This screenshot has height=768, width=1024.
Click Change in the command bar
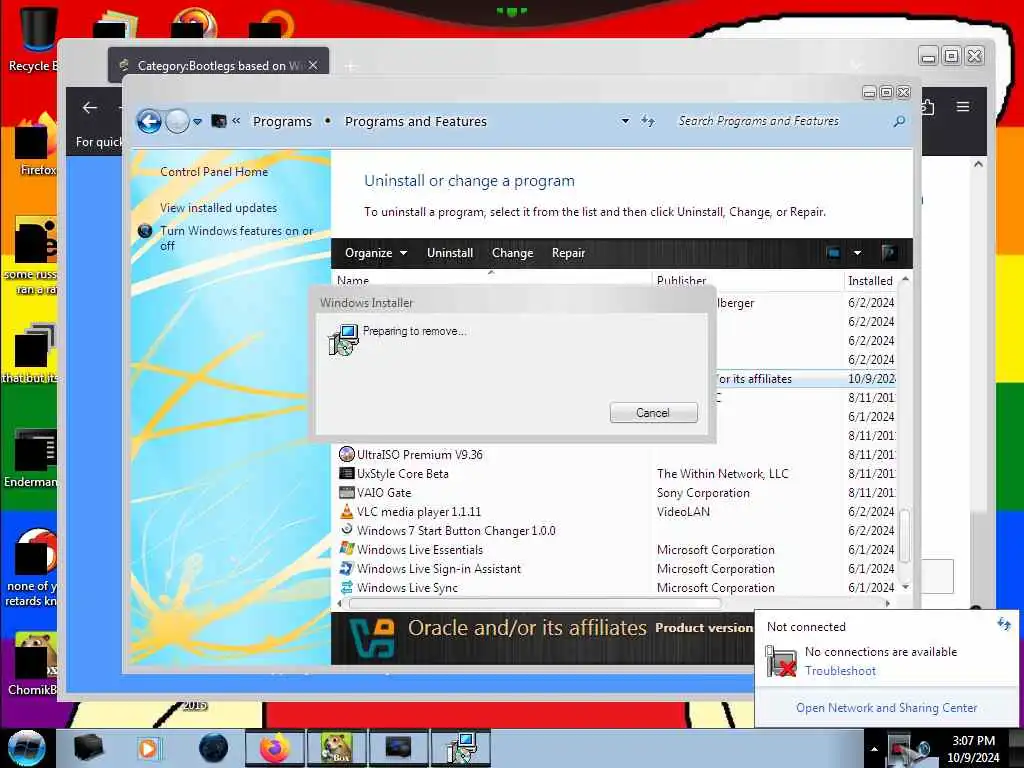[x=513, y=253]
